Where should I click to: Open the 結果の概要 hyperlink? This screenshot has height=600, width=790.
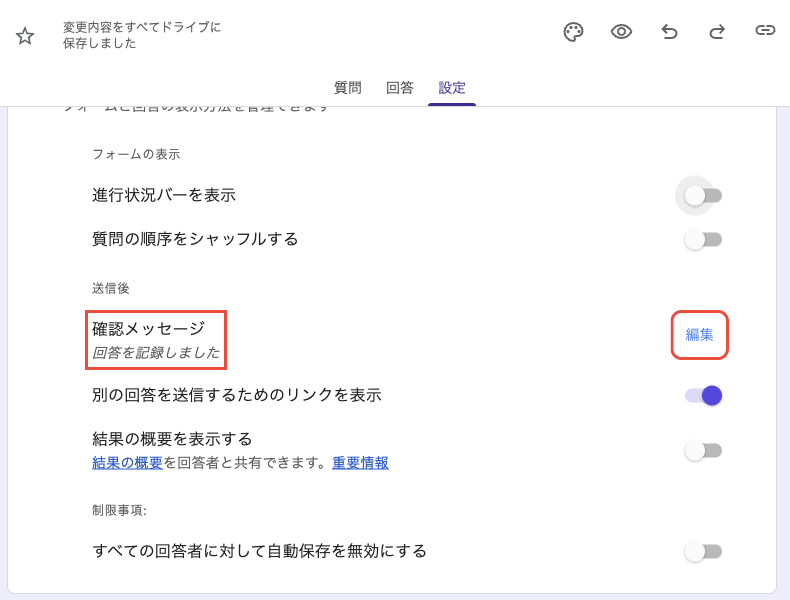[127, 462]
